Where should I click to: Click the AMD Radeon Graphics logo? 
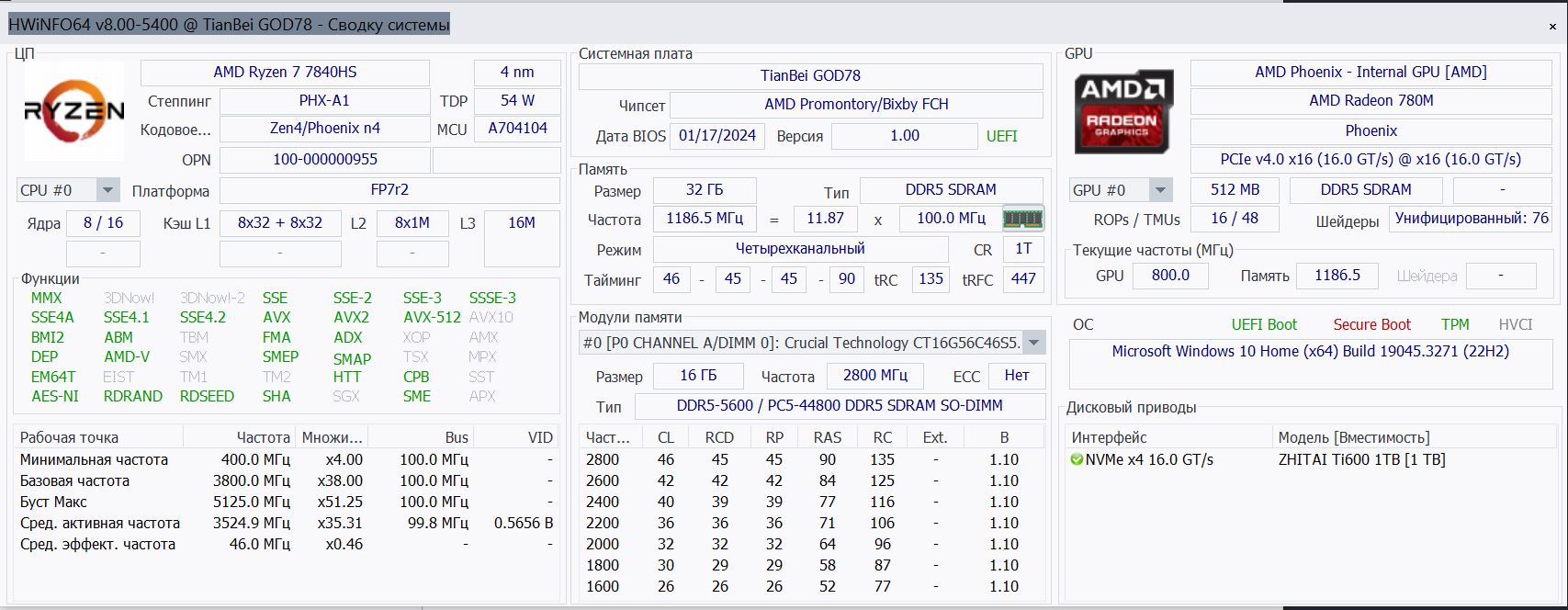pyautogui.click(x=1122, y=112)
